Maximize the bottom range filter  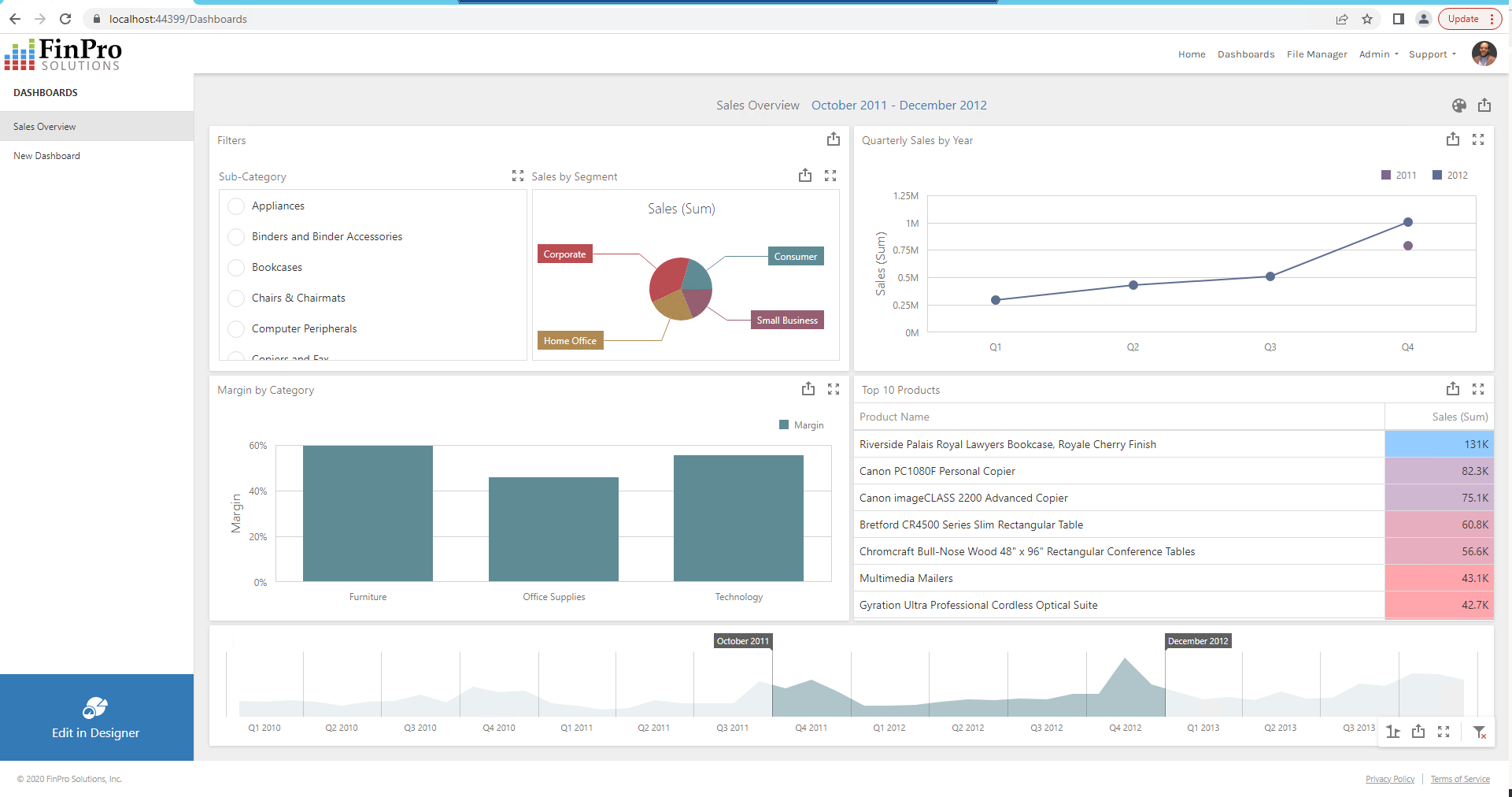tap(1444, 732)
